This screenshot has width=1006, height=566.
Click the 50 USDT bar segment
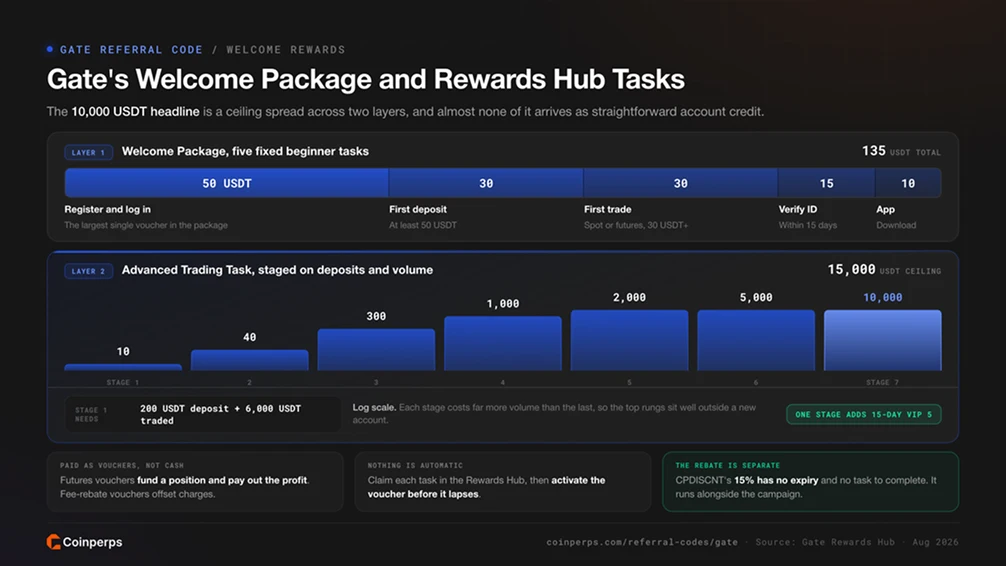226,184
